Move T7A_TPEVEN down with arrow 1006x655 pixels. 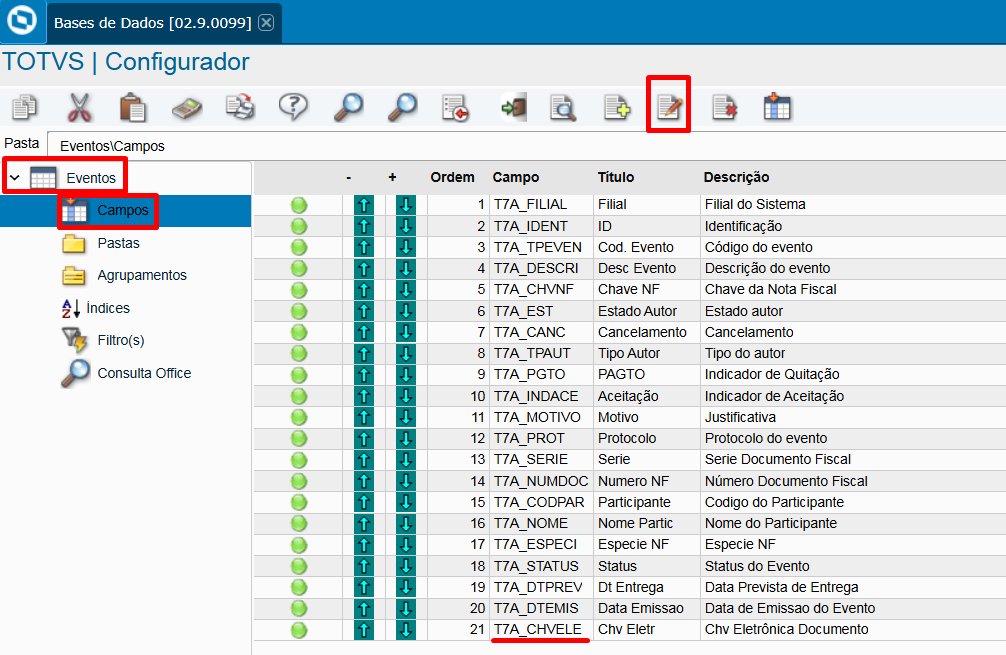click(x=405, y=247)
